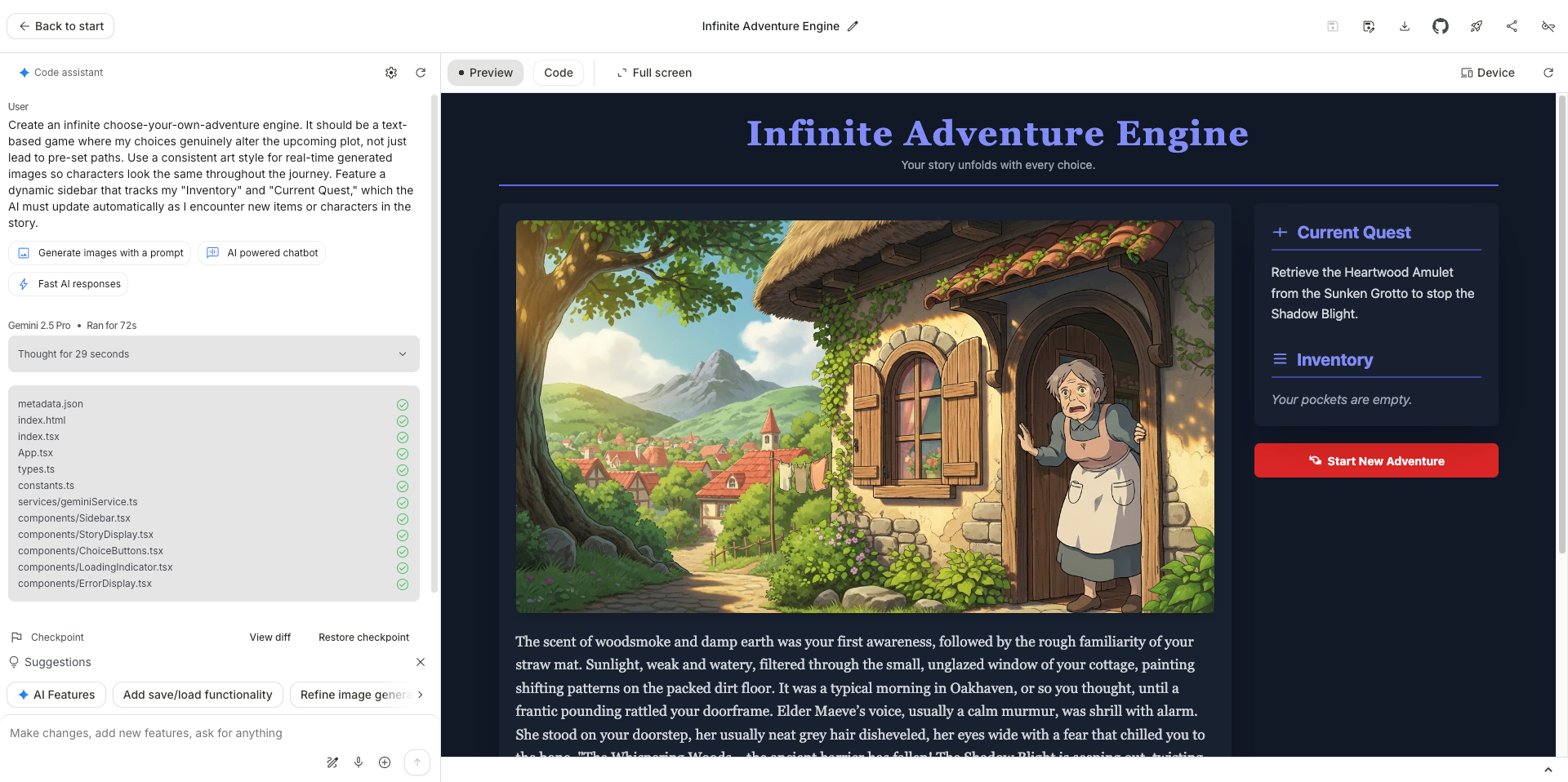Open the GitHub integration

pos(1440,26)
